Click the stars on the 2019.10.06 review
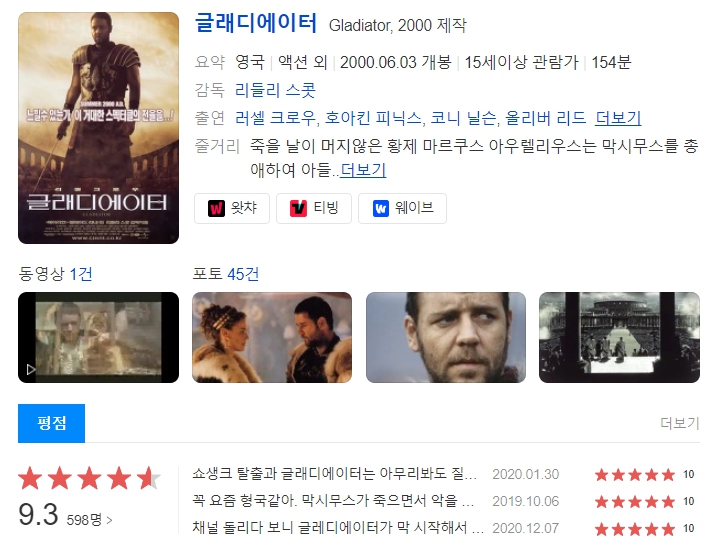 tap(635, 501)
